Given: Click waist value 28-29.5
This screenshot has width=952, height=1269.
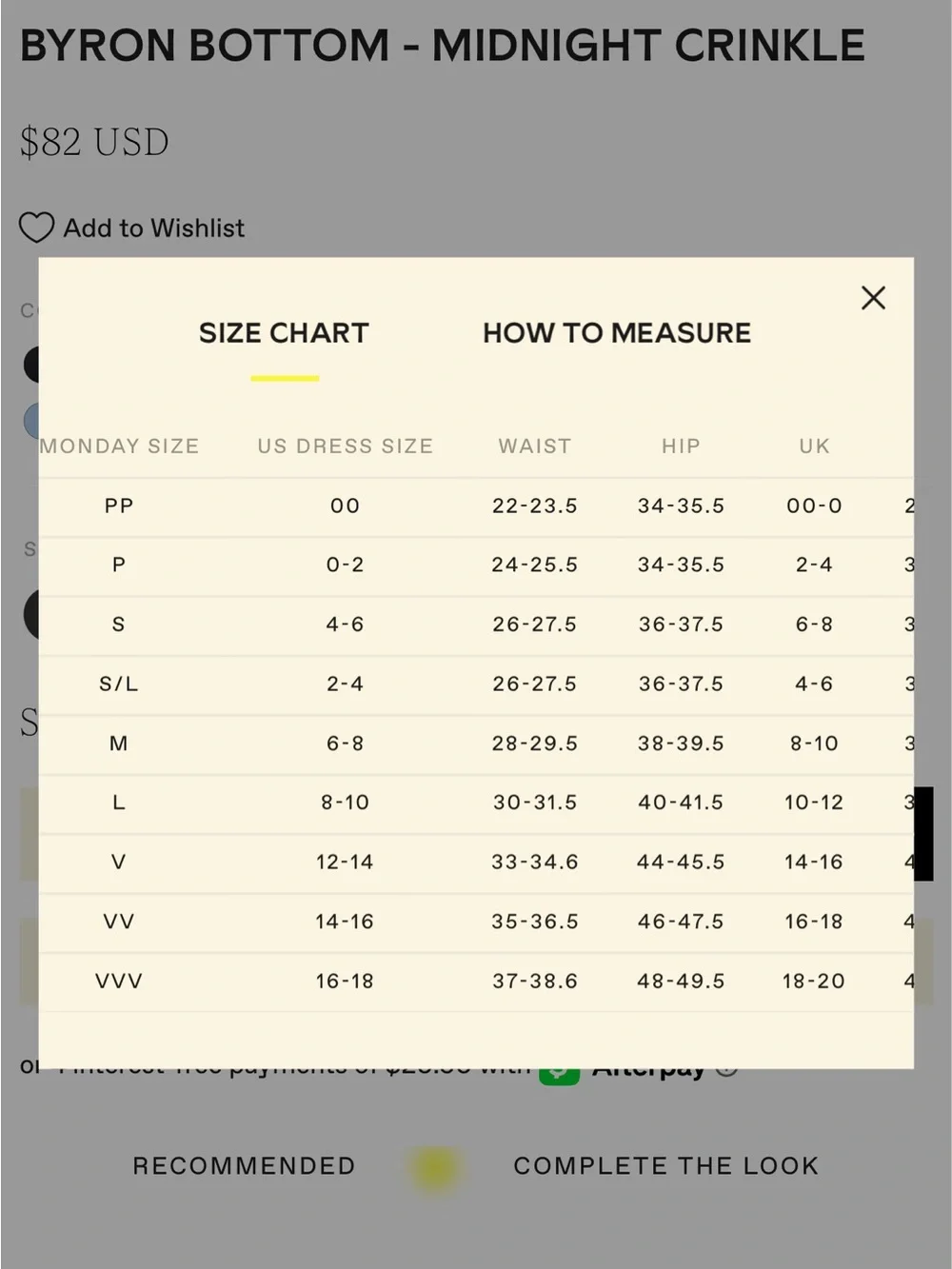Looking at the screenshot, I should [535, 744].
